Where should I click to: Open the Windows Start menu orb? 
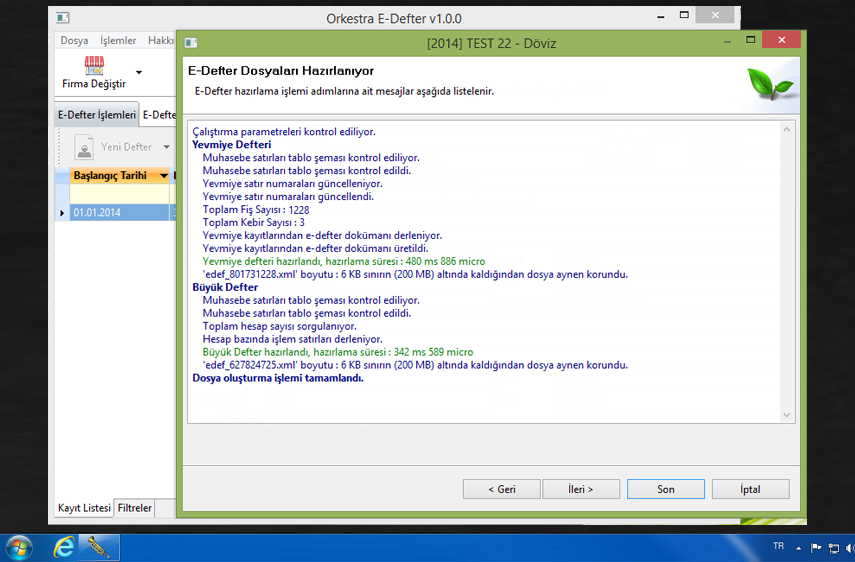pos(19,547)
